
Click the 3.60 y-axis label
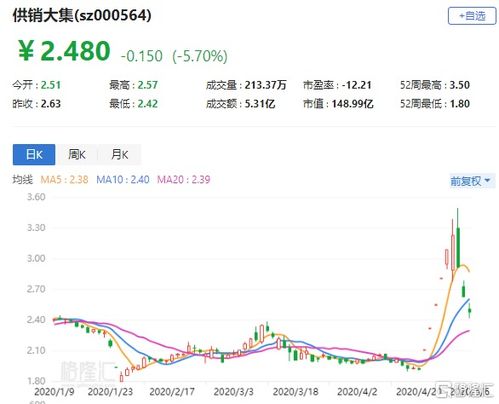coord(36,197)
